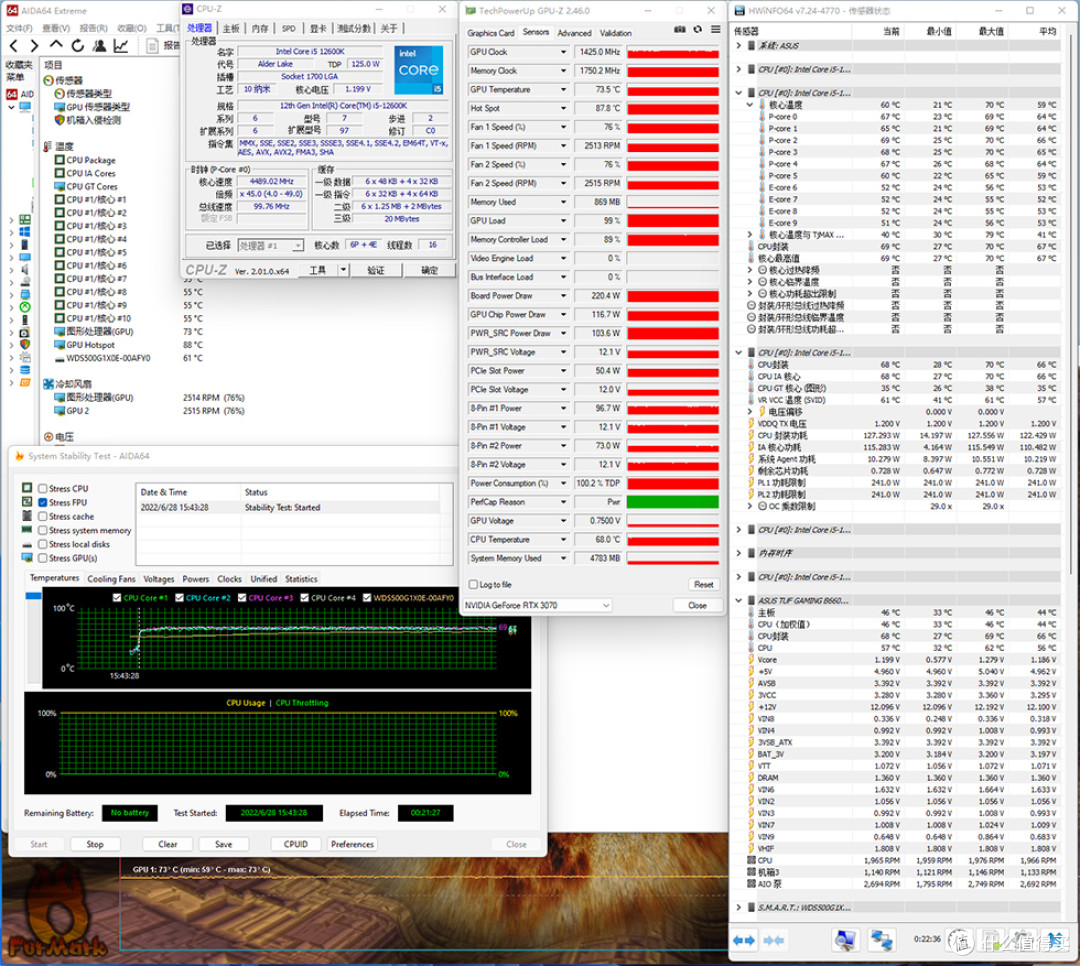Click Preferences button in Stability Test
Viewport: 1080px width, 966px height.
(x=352, y=844)
